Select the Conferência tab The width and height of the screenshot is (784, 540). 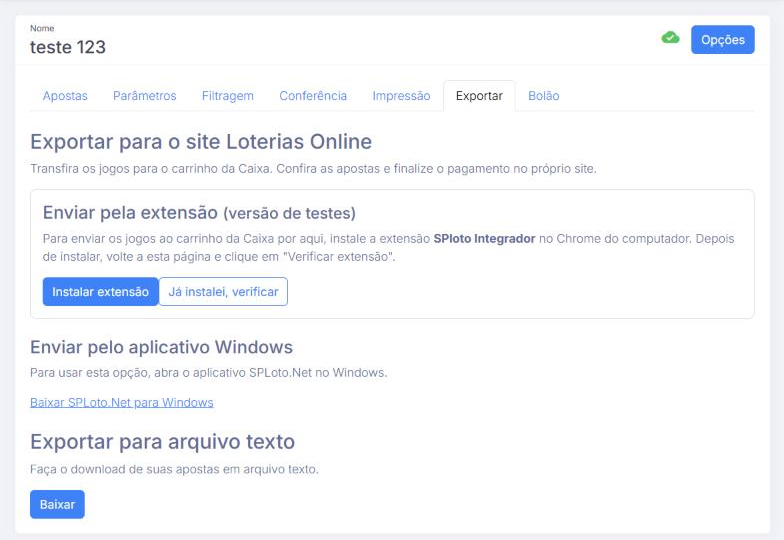313,96
